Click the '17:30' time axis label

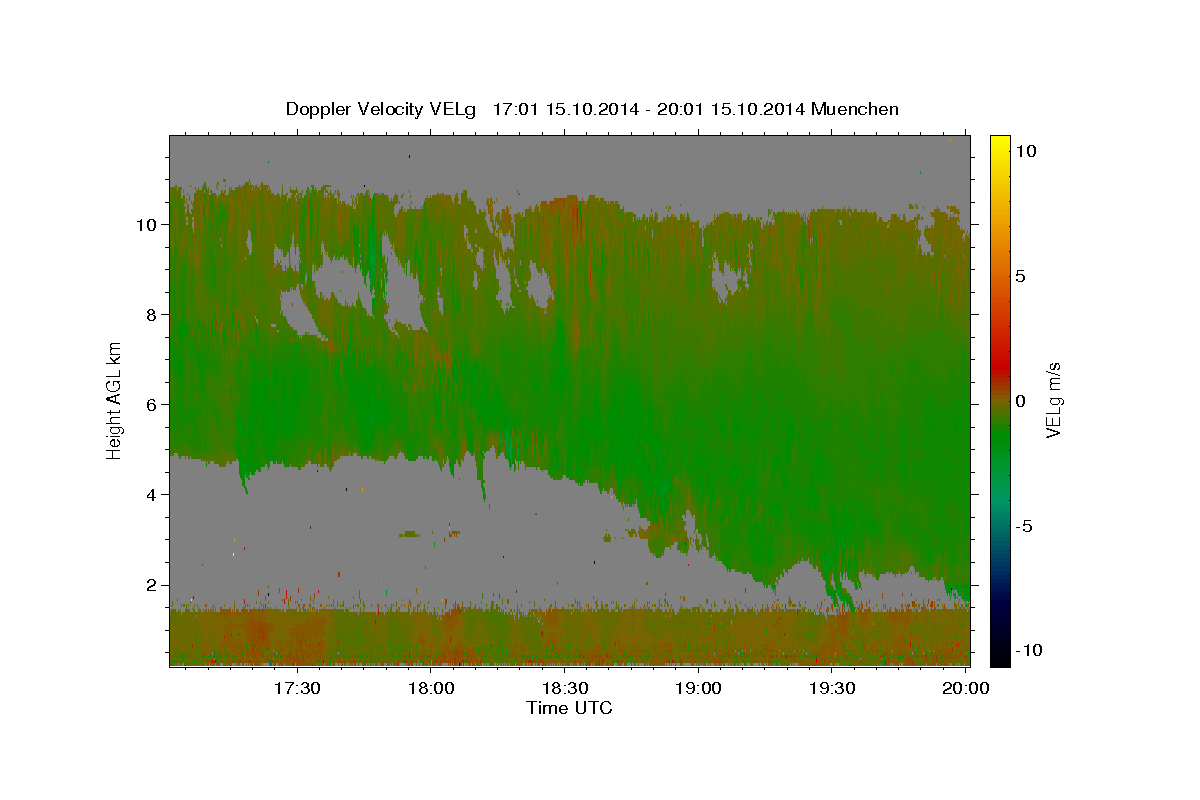tap(297, 688)
